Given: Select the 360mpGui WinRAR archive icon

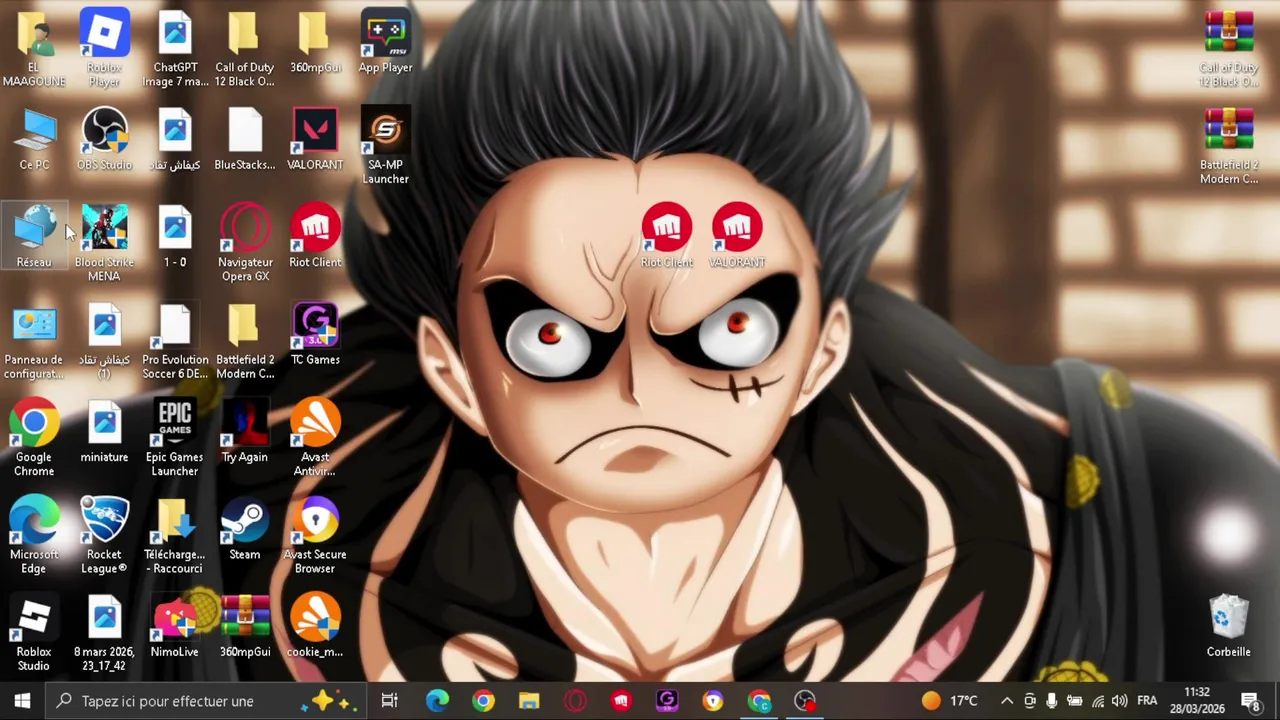Looking at the screenshot, I should coord(245,627).
